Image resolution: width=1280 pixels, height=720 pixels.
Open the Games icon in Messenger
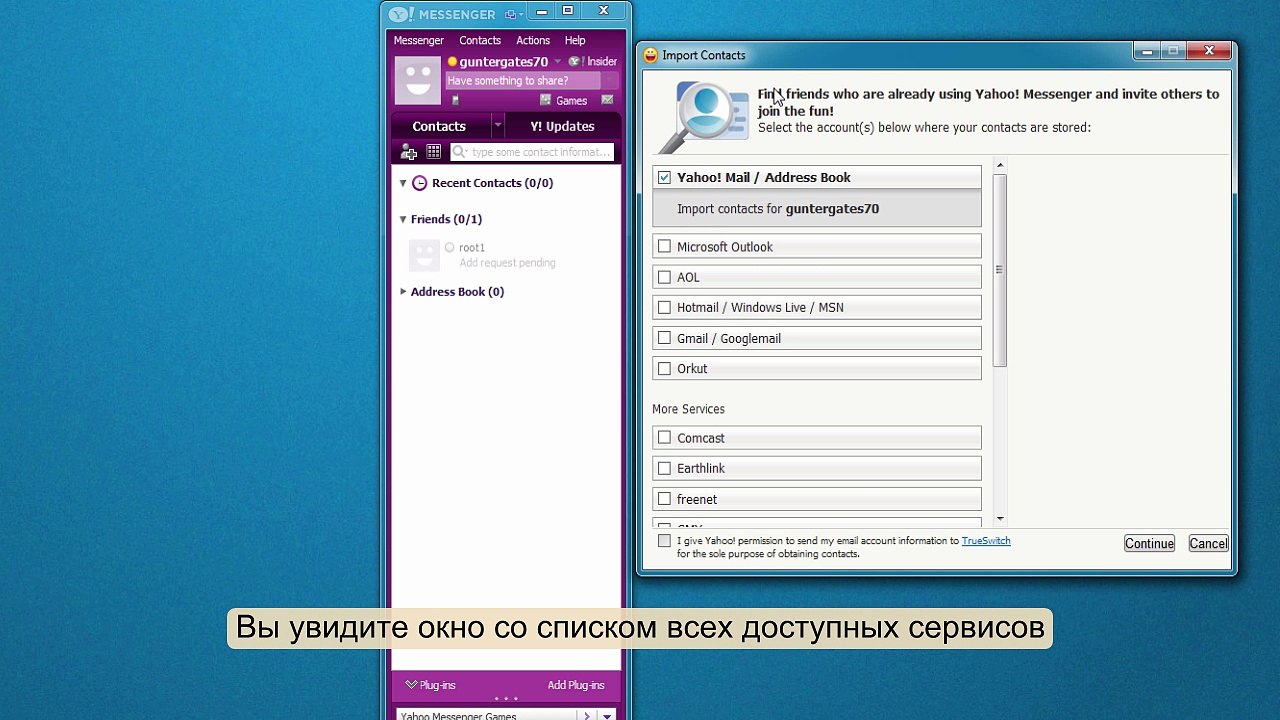coord(545,100)
